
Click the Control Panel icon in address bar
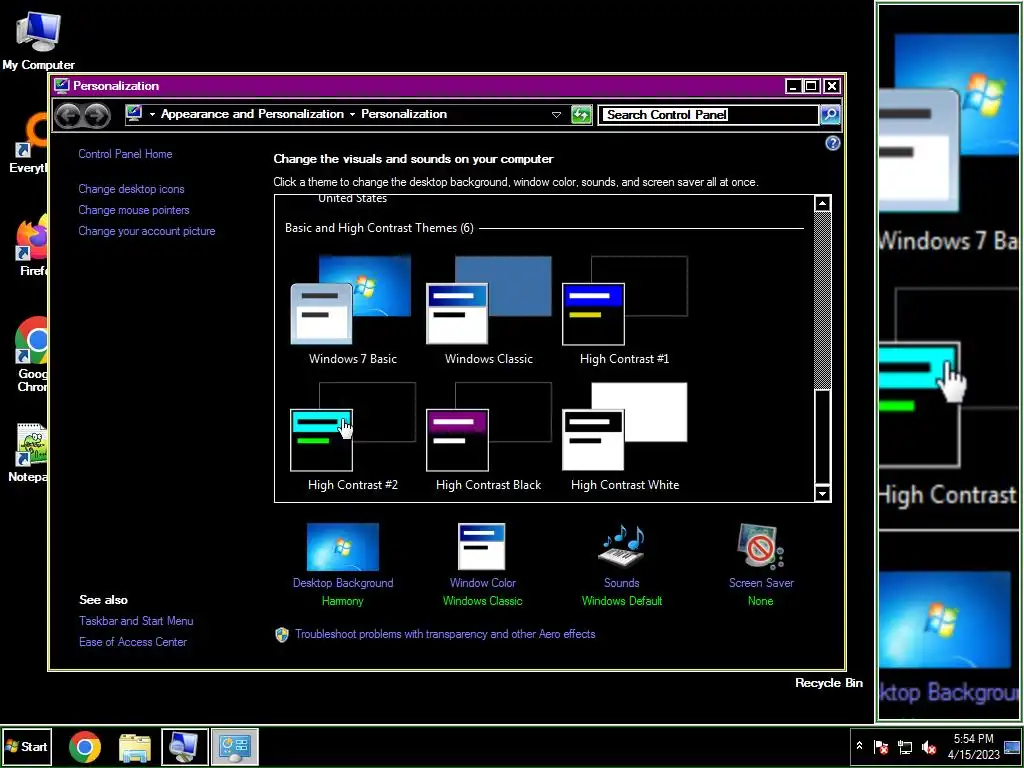(135, 114)
